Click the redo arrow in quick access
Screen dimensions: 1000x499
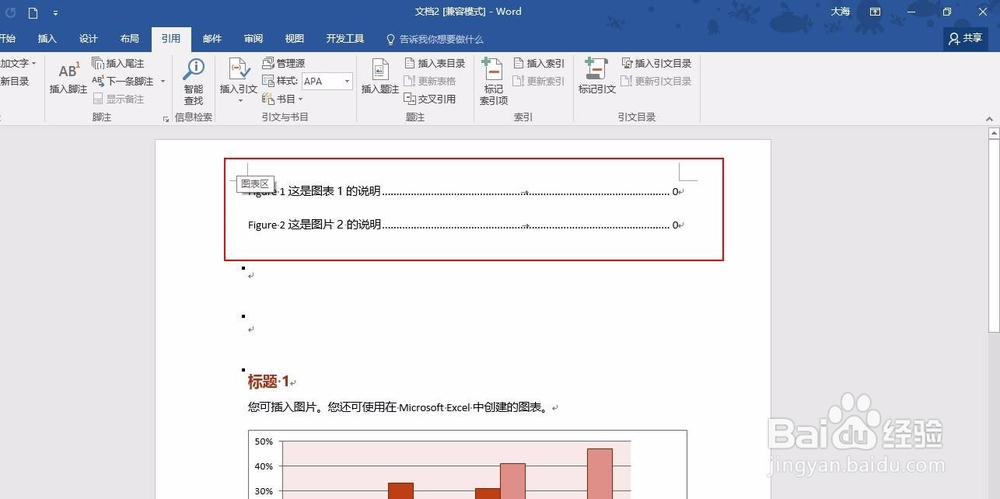point(10,13)
